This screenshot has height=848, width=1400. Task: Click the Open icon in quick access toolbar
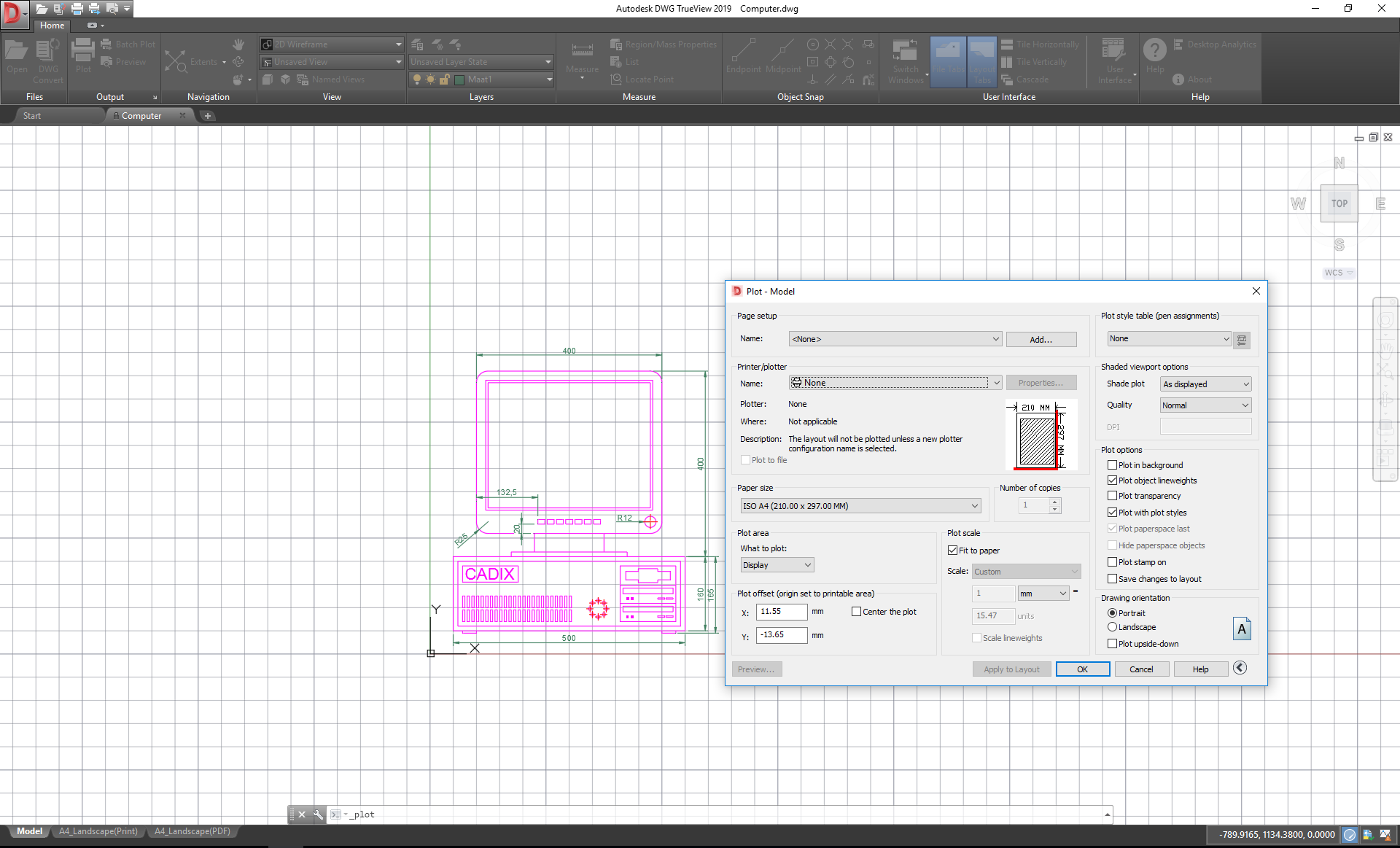(x=42, y=9)
